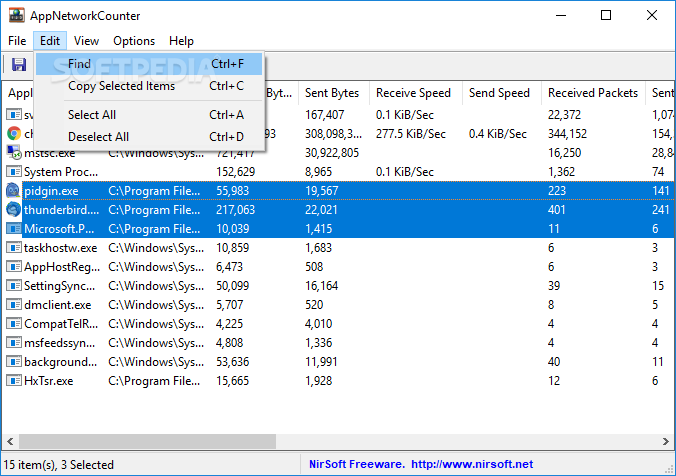
Task: Click the 152,629 received bytes cell
Action: (235, 172)
